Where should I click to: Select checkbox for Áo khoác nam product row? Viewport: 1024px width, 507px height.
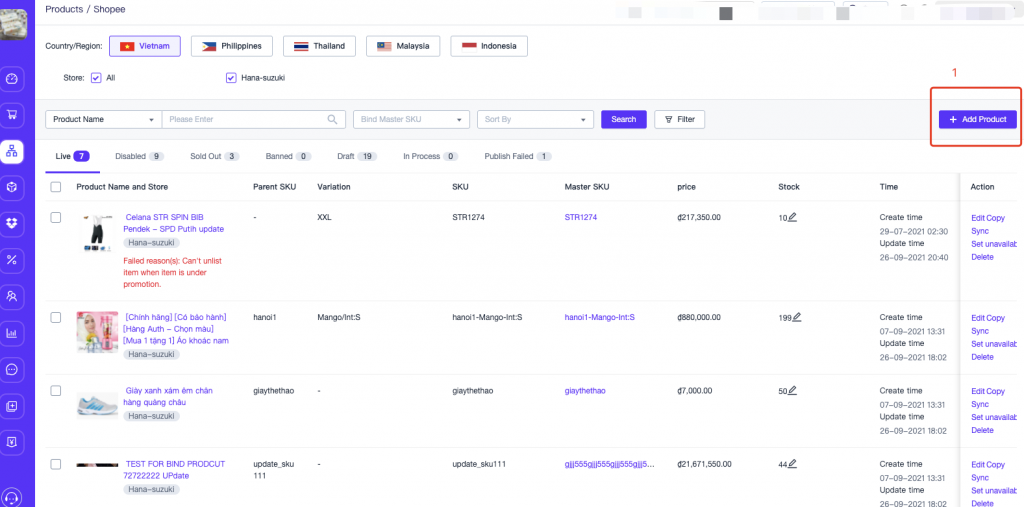(56, 318)
